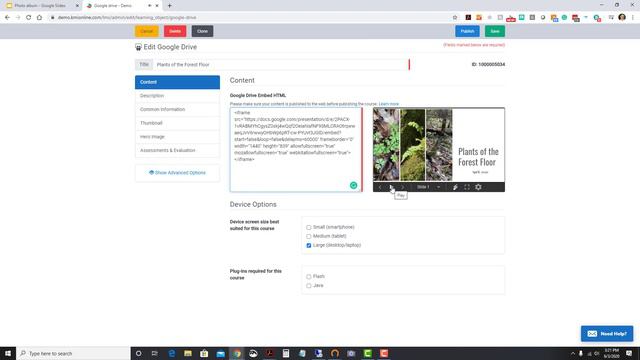Click the browser home button

39,18
